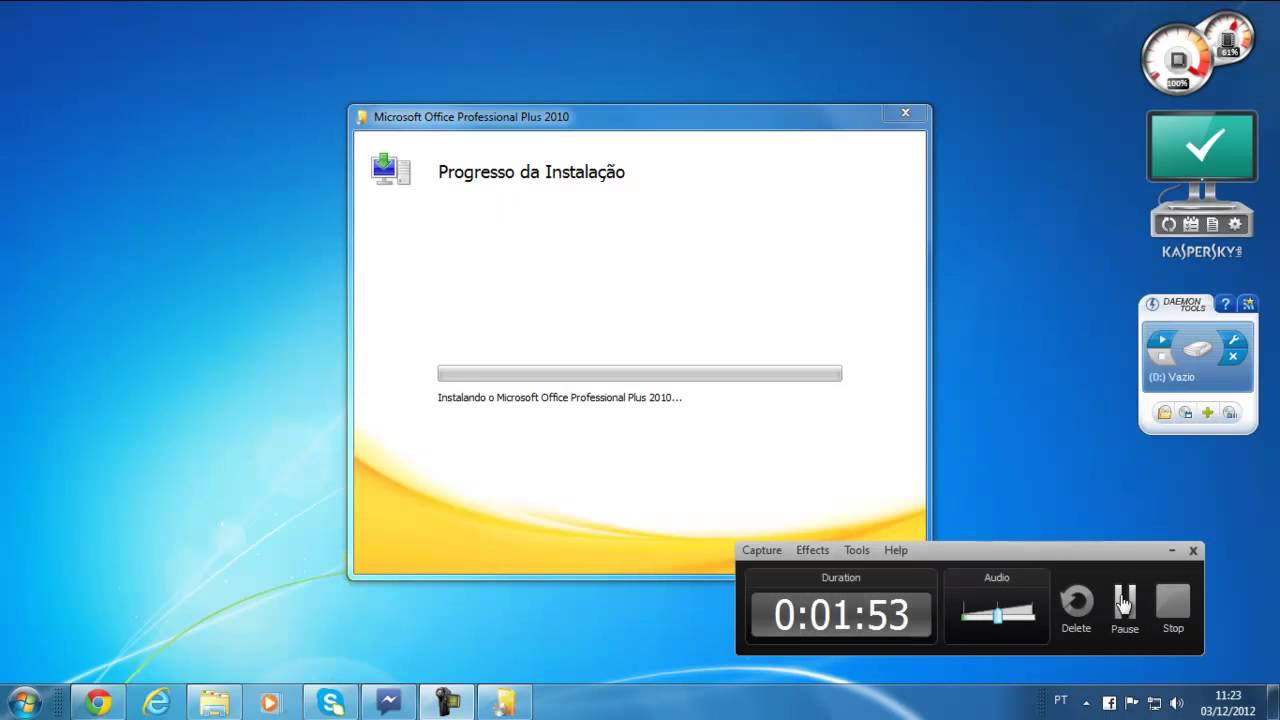Viewport: 1280px width, 720px height.
Task: Open Windows Media Player from taskbar
Action: [x=270, y=703]
